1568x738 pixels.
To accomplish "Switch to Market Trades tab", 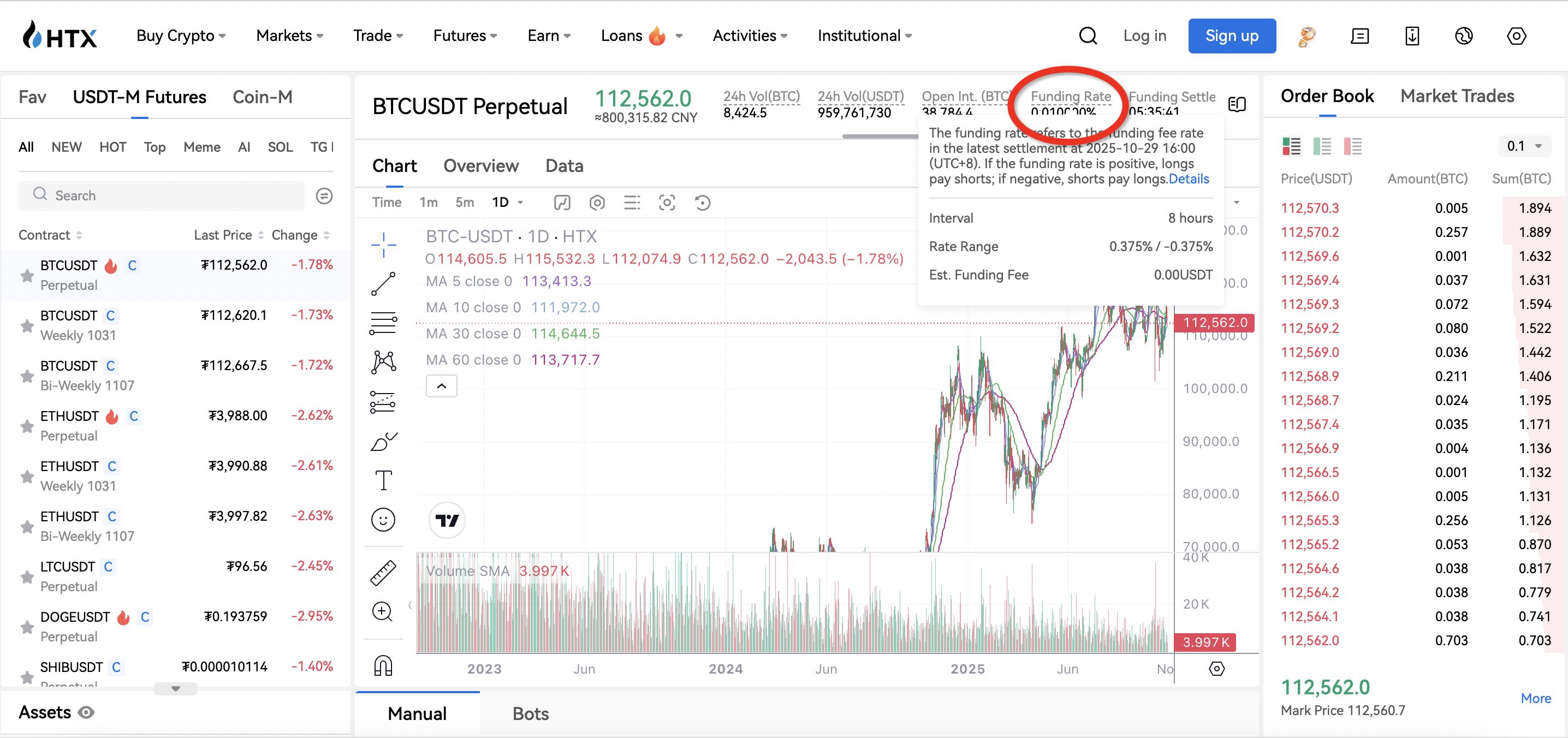I will coord(1457,96).
